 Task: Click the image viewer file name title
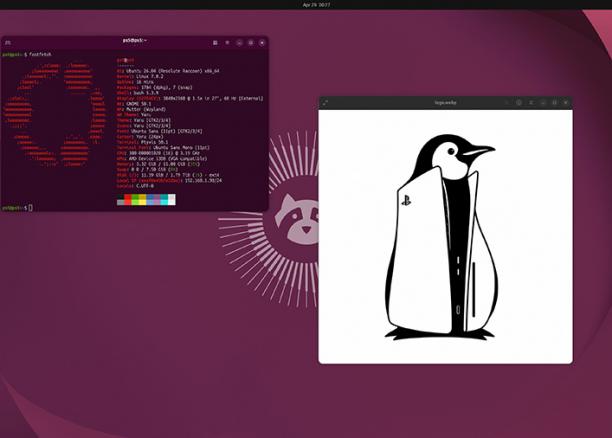point(445,102)
